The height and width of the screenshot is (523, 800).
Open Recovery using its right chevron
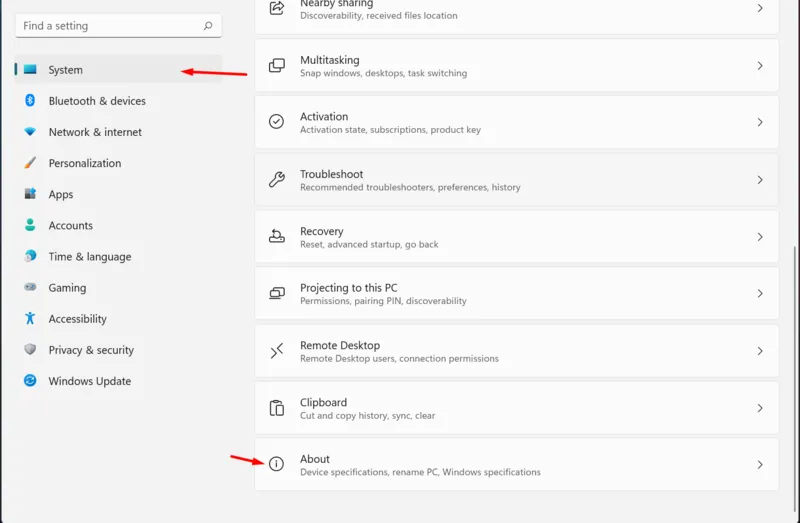(760, 237)
